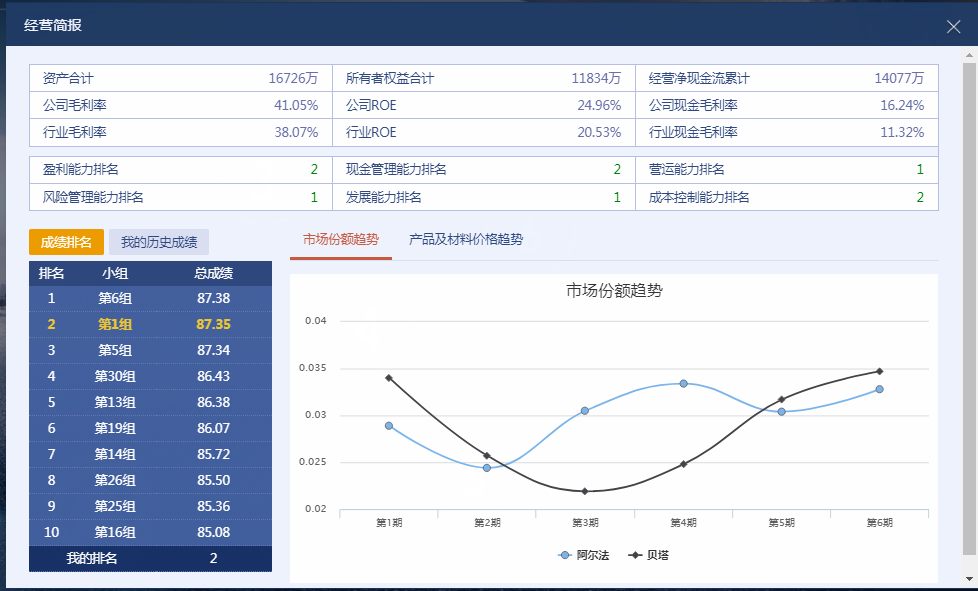
Task: Select ranking row 第26组
Action: [x=150, y=481]
